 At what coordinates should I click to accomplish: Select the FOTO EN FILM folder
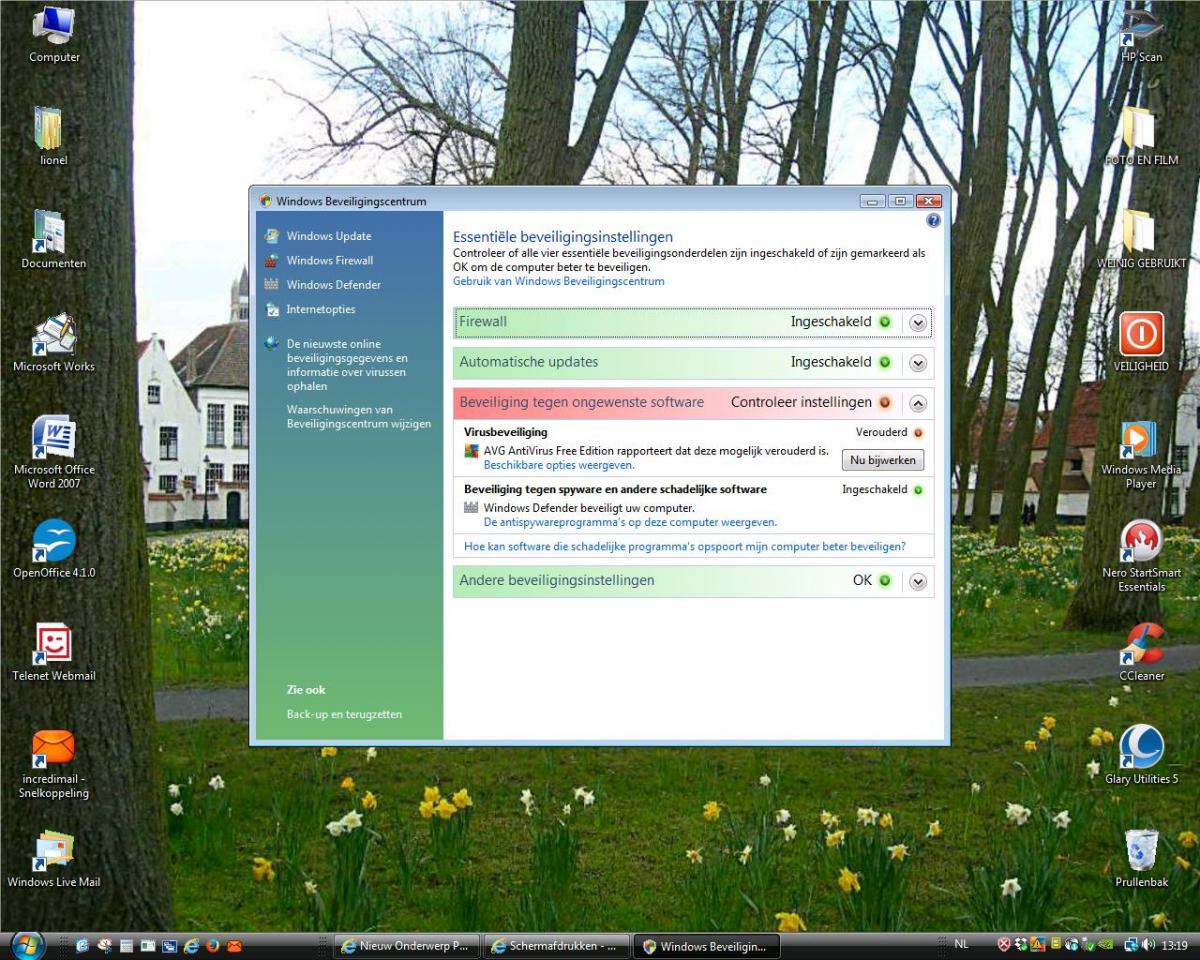(x=1141, y=137)
